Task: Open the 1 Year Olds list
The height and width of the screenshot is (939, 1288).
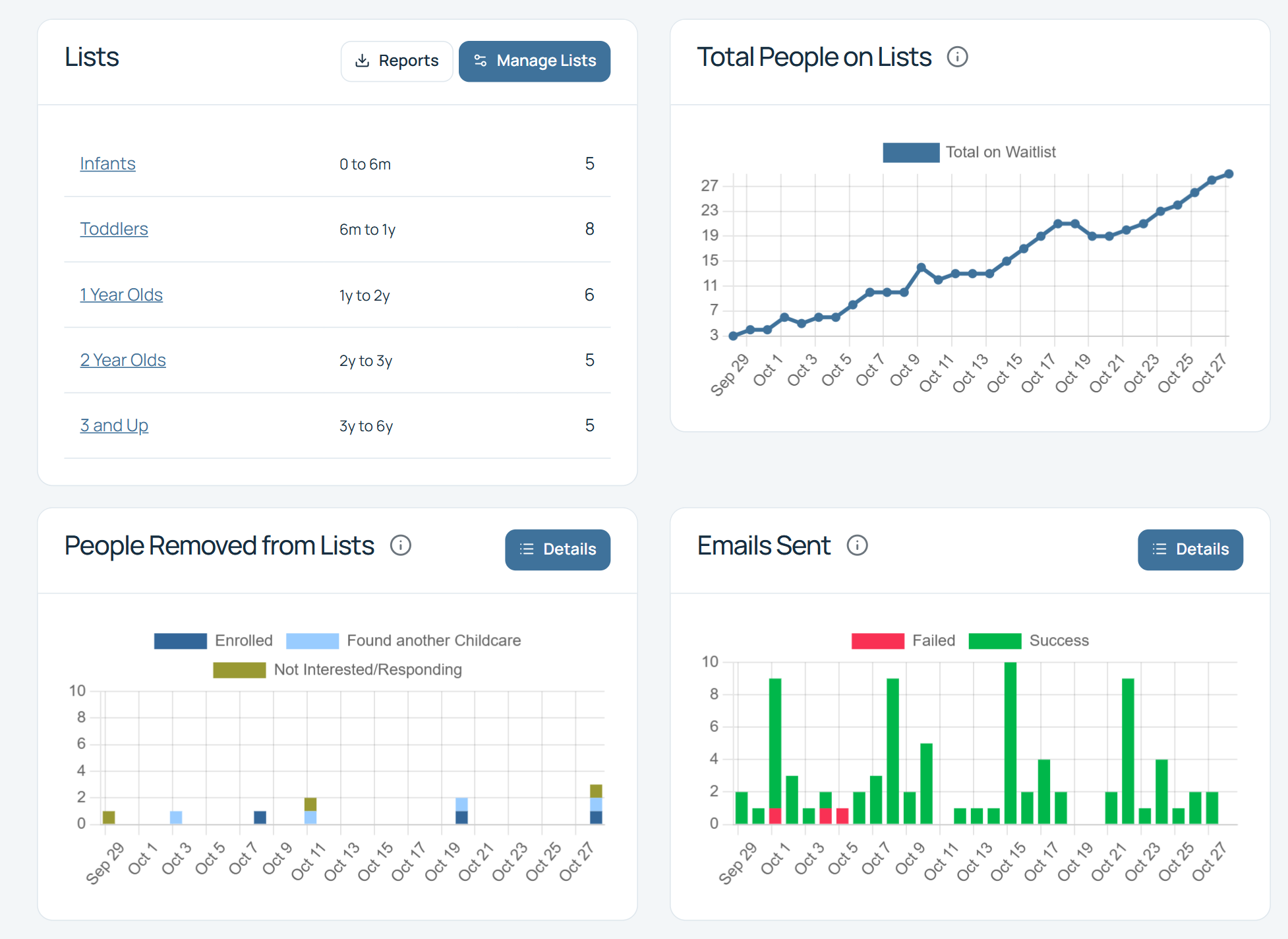Action: [121, 295]
